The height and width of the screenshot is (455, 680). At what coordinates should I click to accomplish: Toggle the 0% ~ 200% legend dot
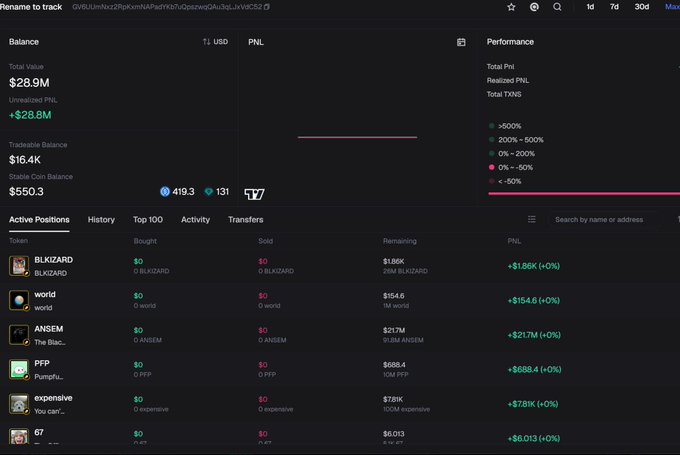point(491,154)
